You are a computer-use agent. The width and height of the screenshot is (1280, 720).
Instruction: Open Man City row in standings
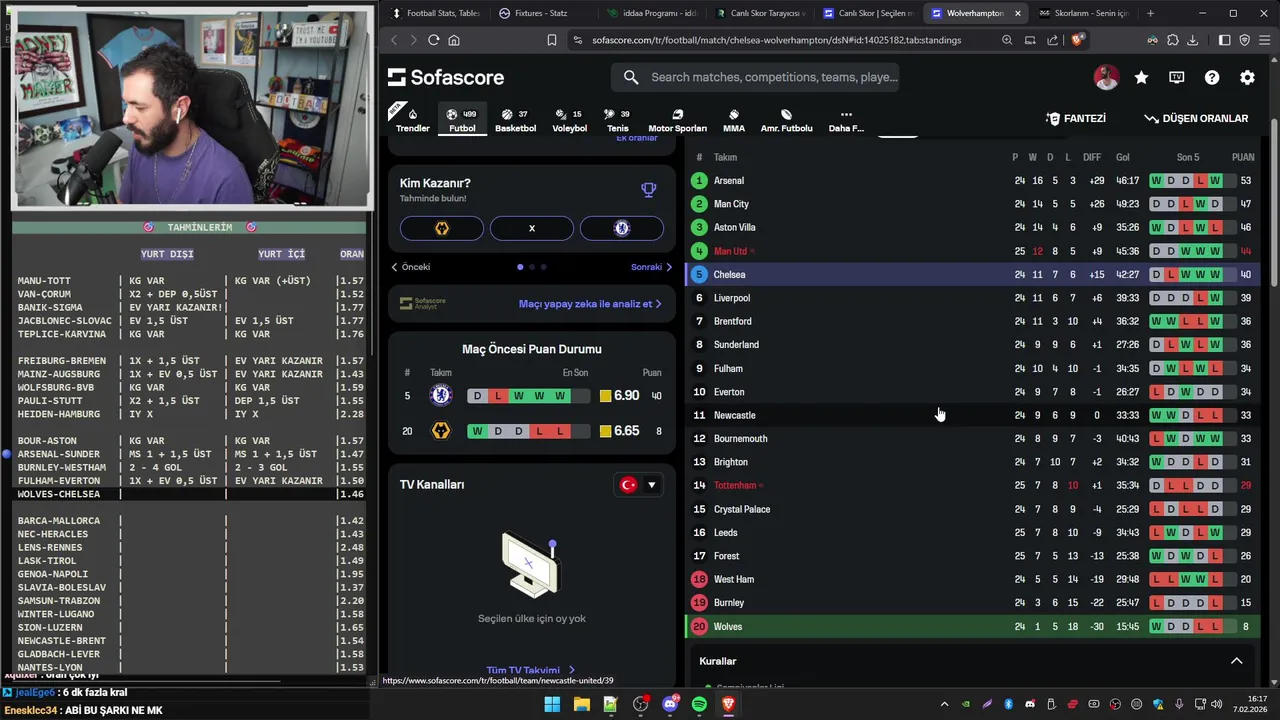coord(972,204)
